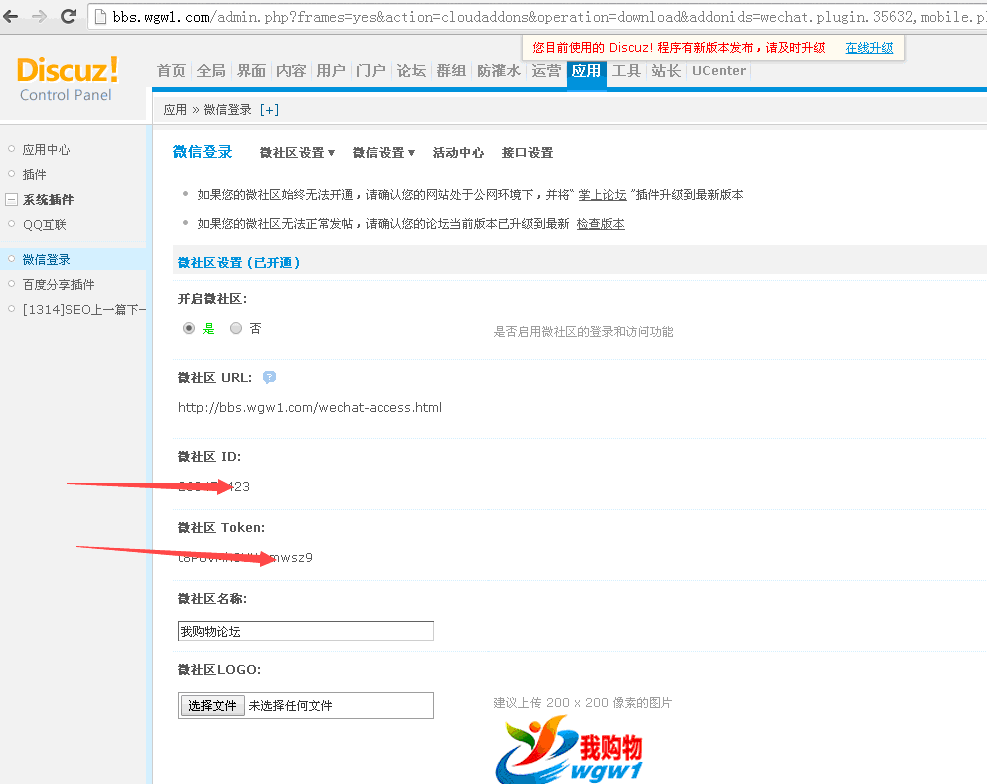Open the 论坛 top menu
This screenshot has height=784, width=987.
click(411, 71)
